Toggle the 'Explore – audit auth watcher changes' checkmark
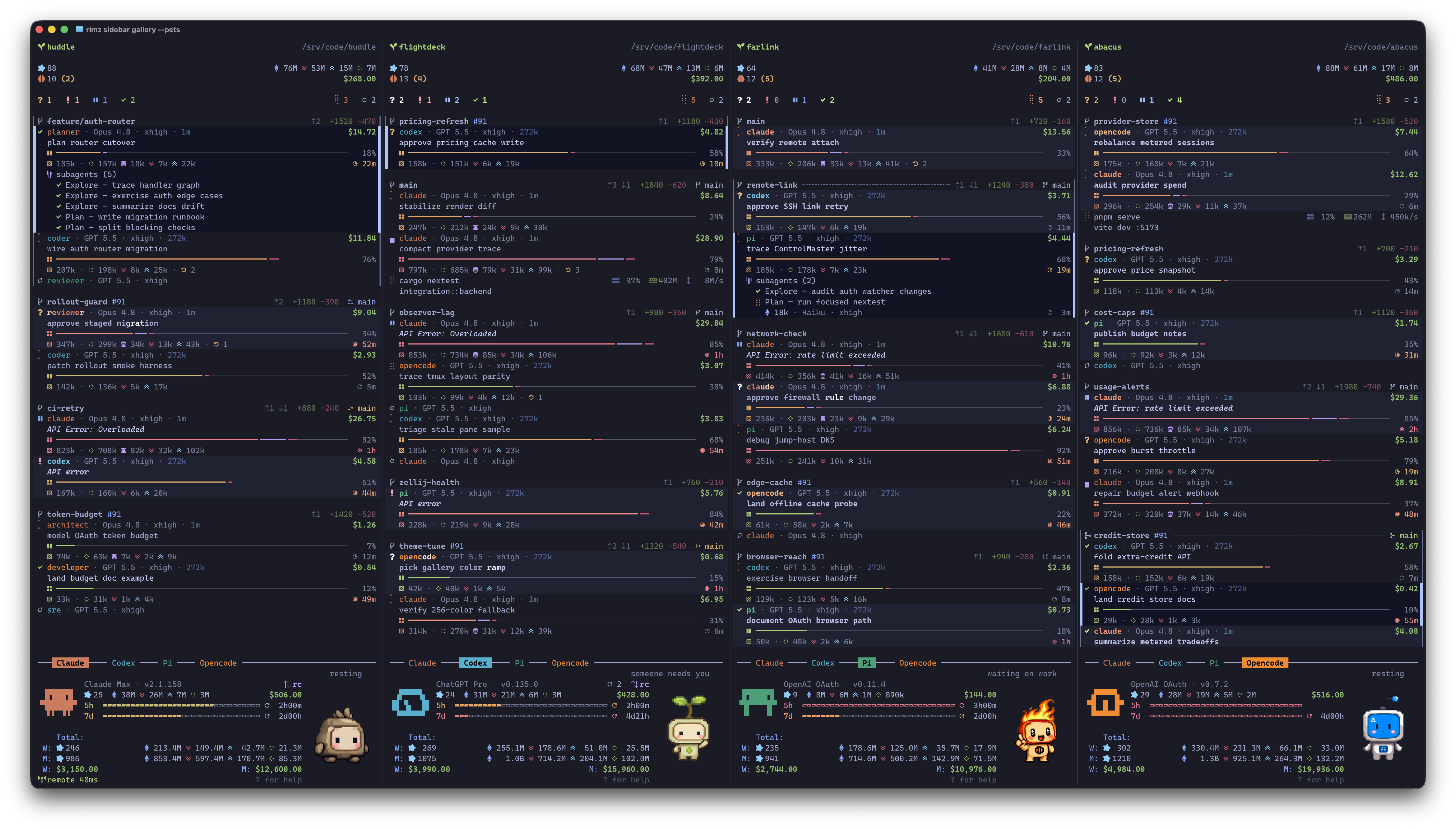The height and width of the screenshot is (829, 1456). click(x=759, y=291)
